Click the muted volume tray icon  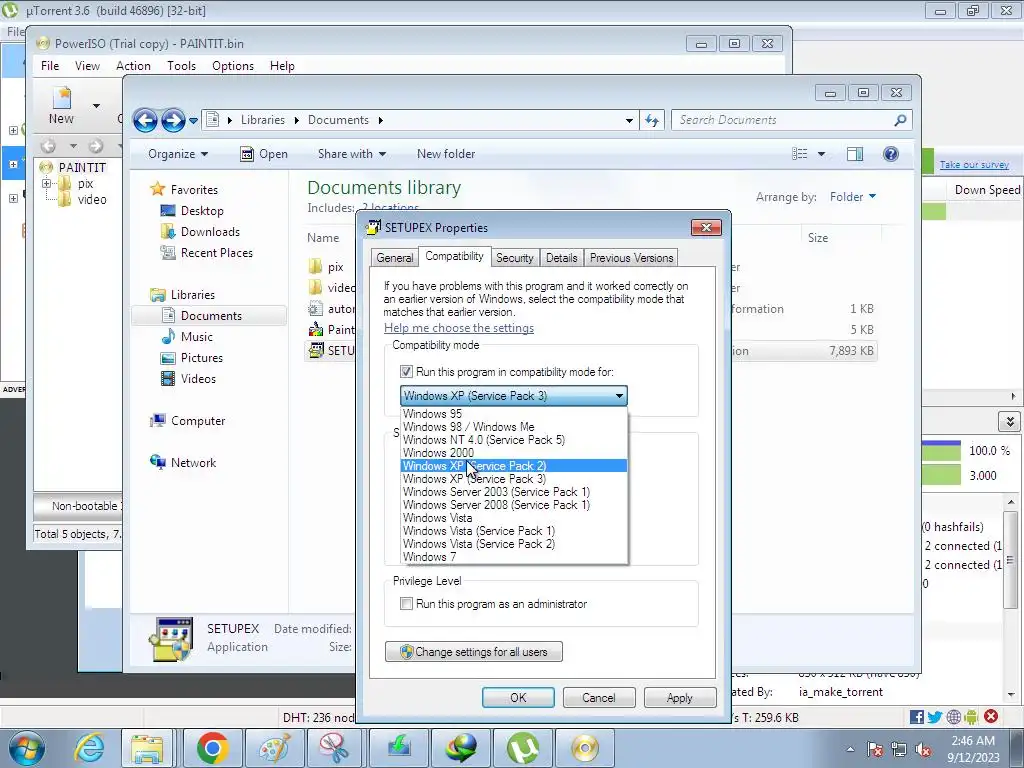click(923, 750)
